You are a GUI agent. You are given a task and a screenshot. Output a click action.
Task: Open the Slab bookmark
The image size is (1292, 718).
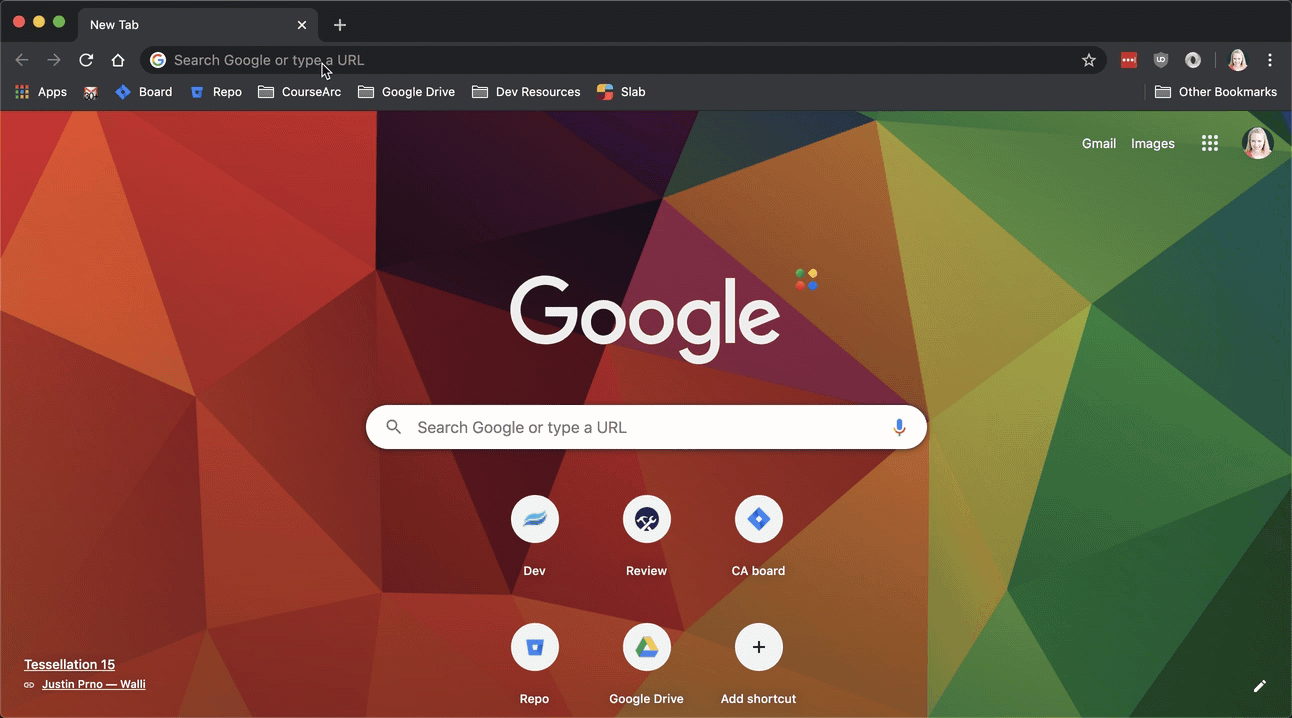point(621,92)
